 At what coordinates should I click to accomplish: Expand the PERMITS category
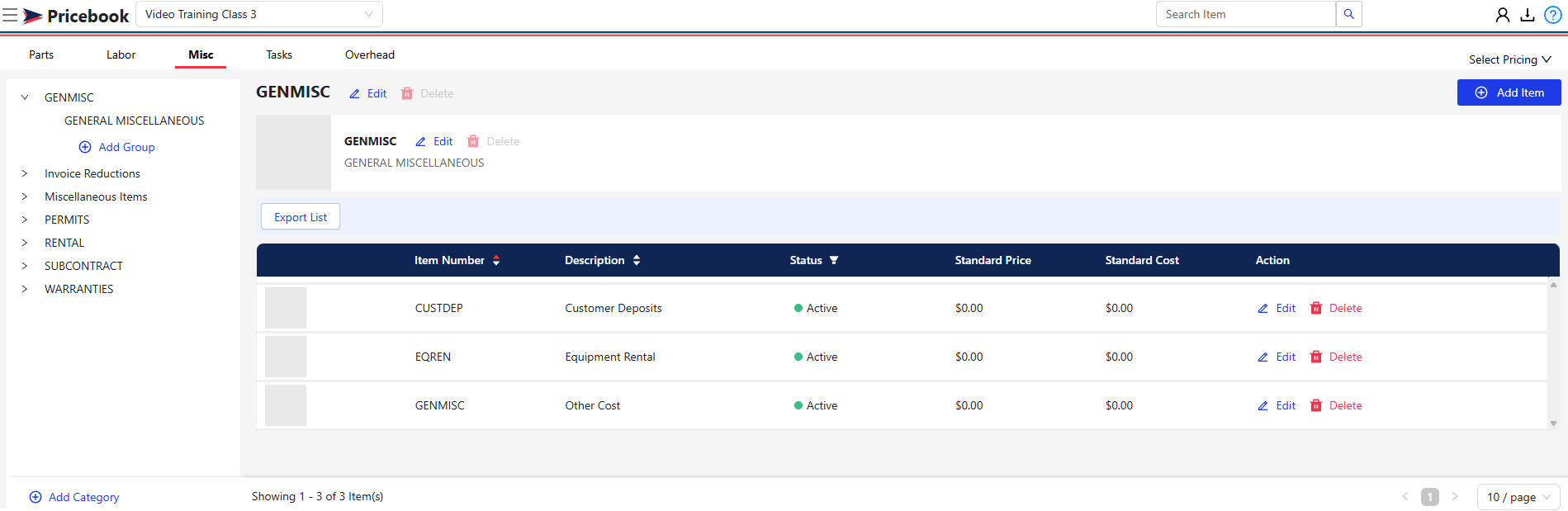pos(25,220)
